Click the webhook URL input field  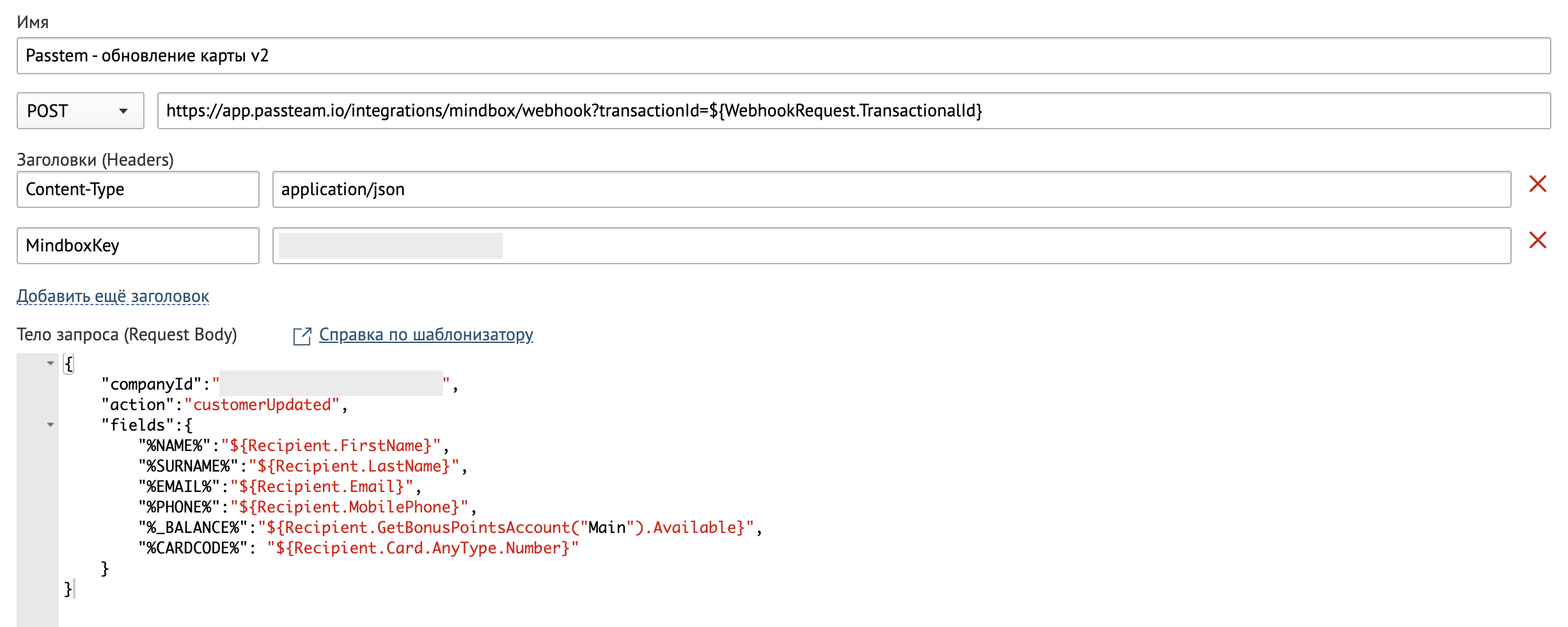click(x=854, y=111)
